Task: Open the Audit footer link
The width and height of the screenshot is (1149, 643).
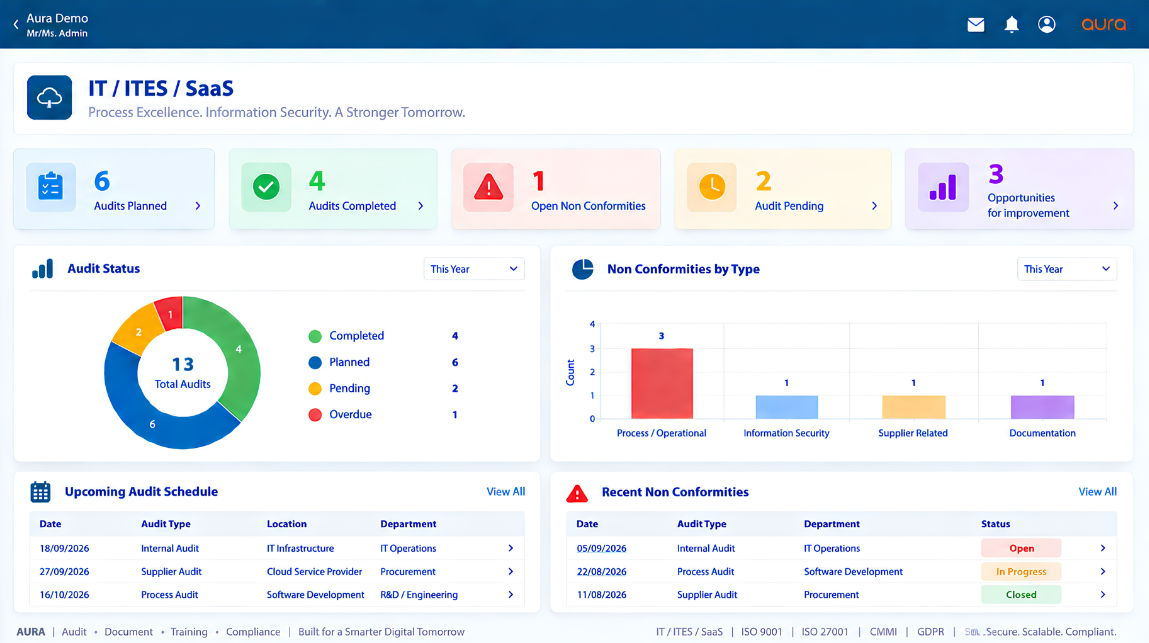Action: [74, 632]
